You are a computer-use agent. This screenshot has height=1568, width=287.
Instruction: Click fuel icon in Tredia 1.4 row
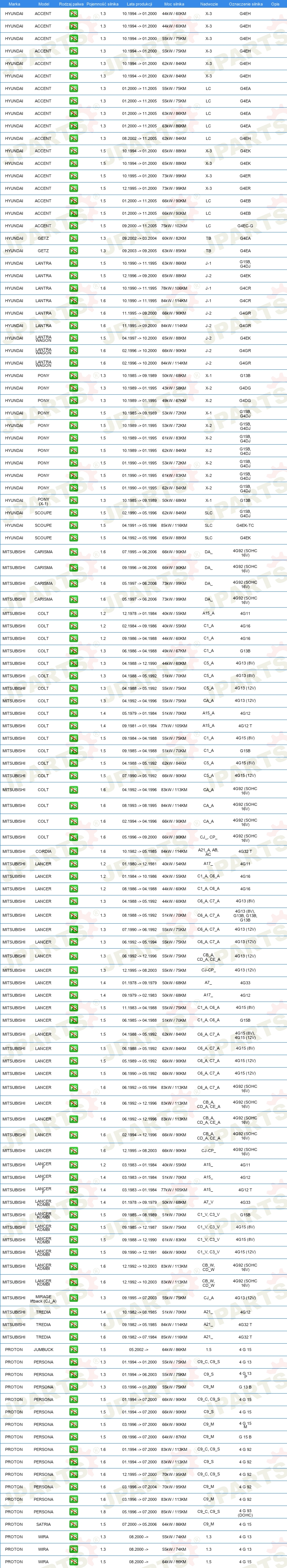[73, 1312]
